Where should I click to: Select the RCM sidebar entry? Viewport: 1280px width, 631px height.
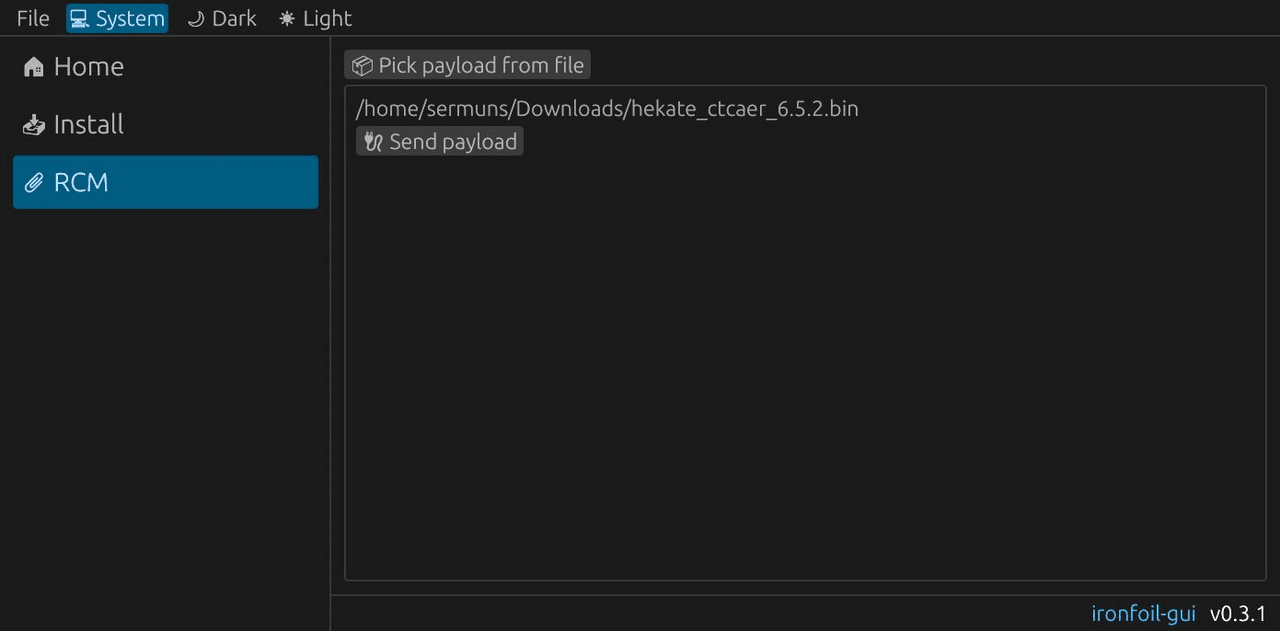pyautogui.click(x=166, y=182)
